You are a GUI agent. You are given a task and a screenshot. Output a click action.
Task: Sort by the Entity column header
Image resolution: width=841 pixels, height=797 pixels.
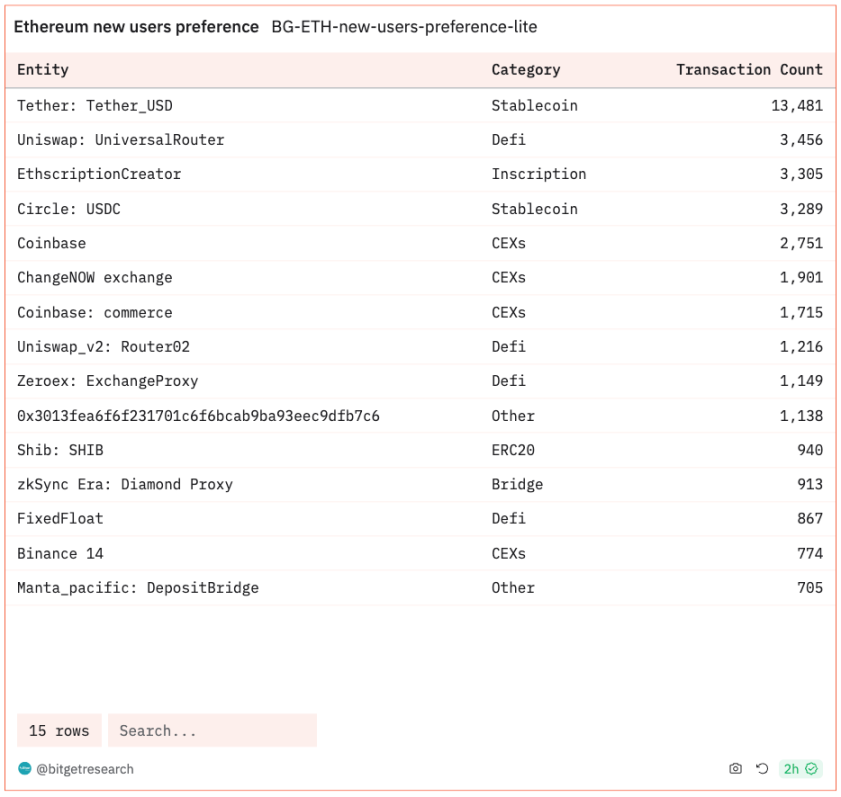(x=43, y=70)
